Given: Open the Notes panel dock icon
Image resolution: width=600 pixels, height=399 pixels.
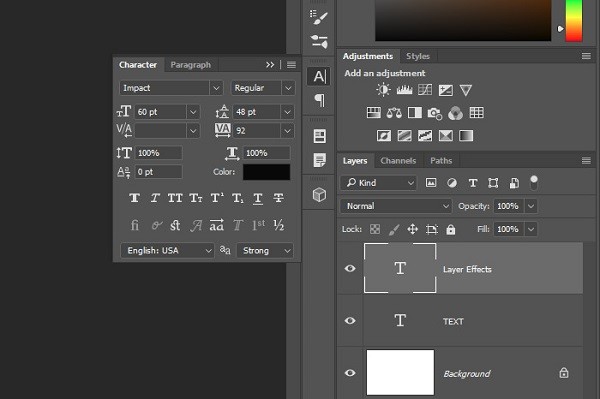Looking at the screenshot, I should pos(320,160).
